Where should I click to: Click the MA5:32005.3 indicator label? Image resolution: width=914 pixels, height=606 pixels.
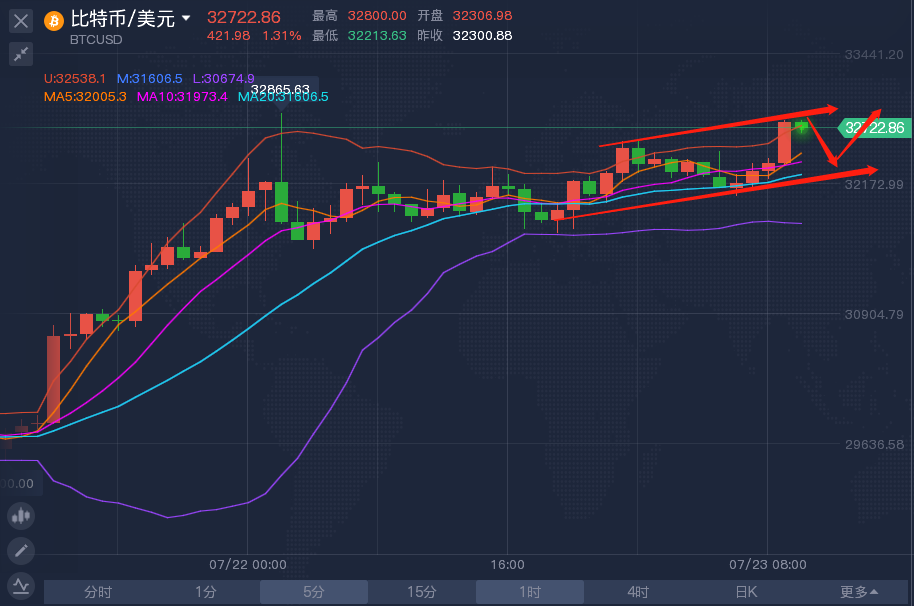point(85,97)
